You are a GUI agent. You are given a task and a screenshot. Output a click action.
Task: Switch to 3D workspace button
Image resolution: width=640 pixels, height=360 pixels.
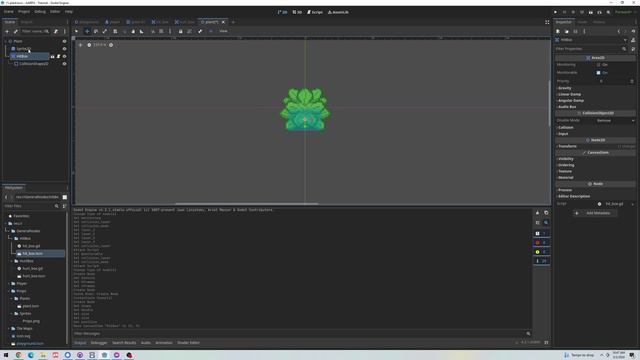coord(297,12)
